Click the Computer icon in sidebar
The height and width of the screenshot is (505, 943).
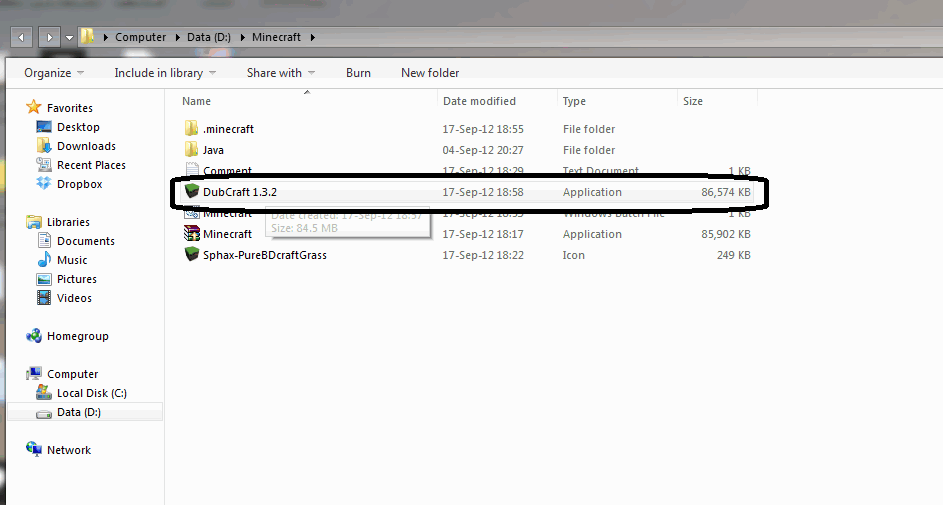pos(34,373)
